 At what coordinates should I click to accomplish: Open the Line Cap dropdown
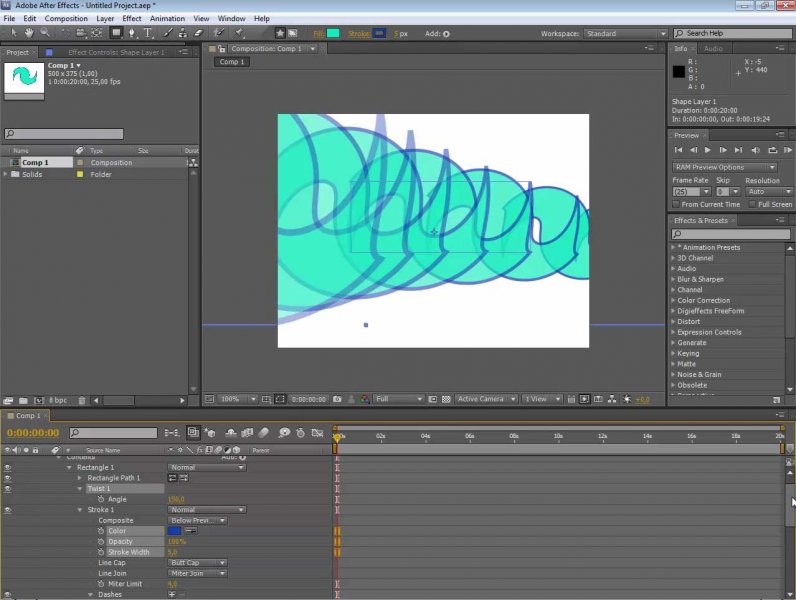[x=197, y=563]
